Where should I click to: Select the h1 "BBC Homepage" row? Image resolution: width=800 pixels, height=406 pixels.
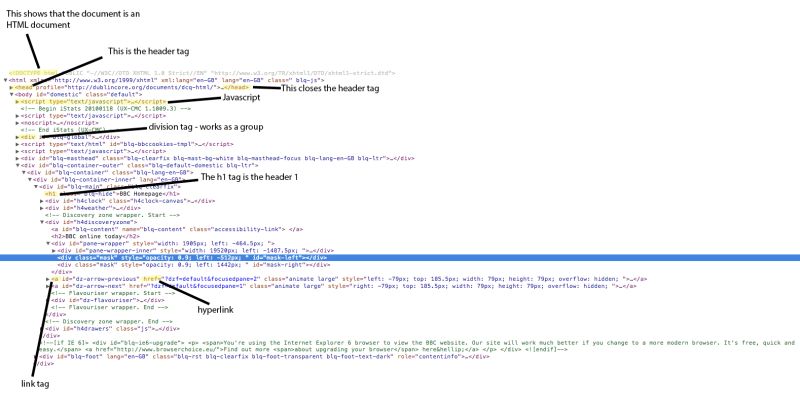(x=112, y=194)
